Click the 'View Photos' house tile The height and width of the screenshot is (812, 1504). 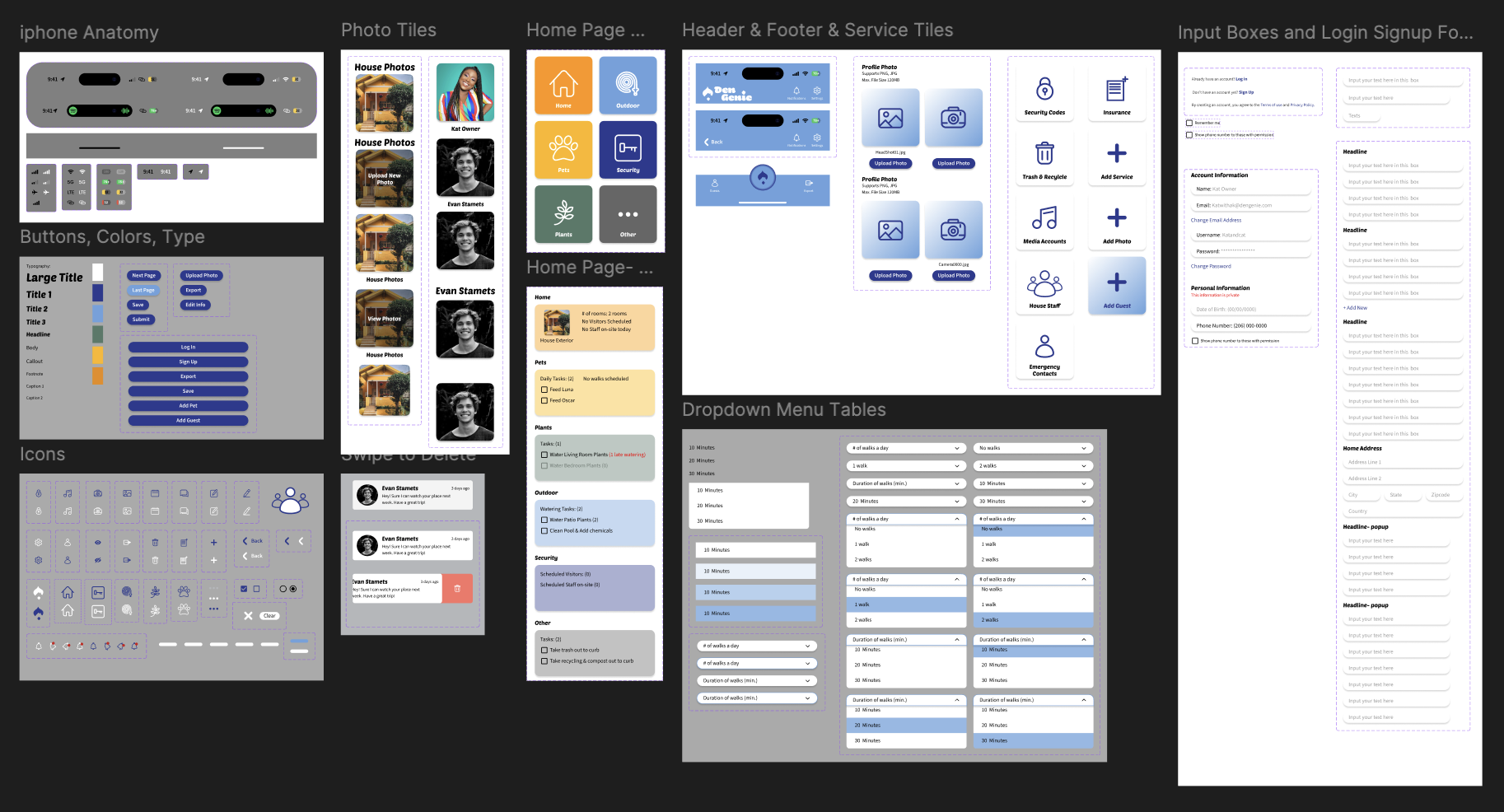coord(385,319)
